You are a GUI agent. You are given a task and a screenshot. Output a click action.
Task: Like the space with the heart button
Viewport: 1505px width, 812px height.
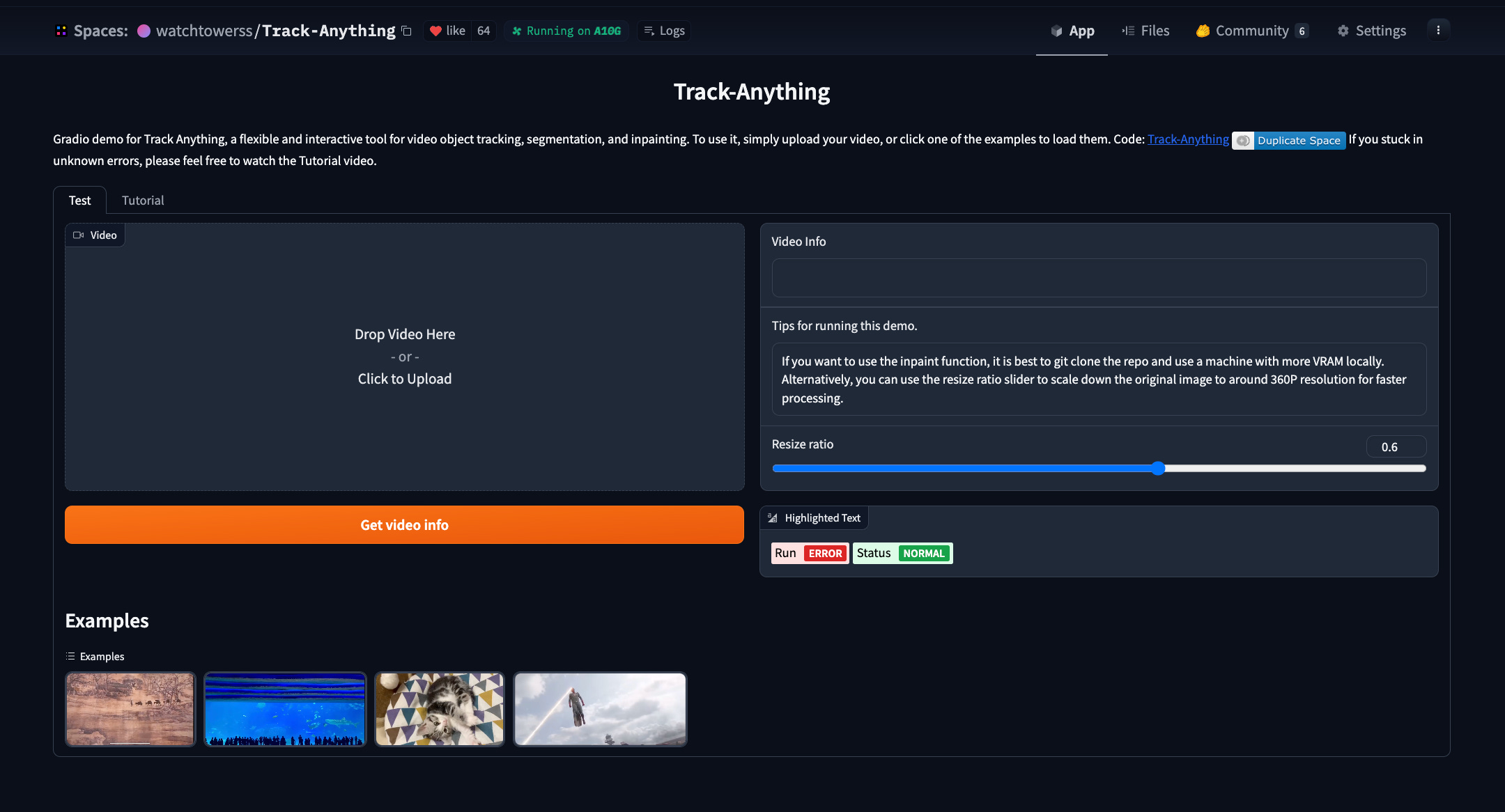pos(448,31)
